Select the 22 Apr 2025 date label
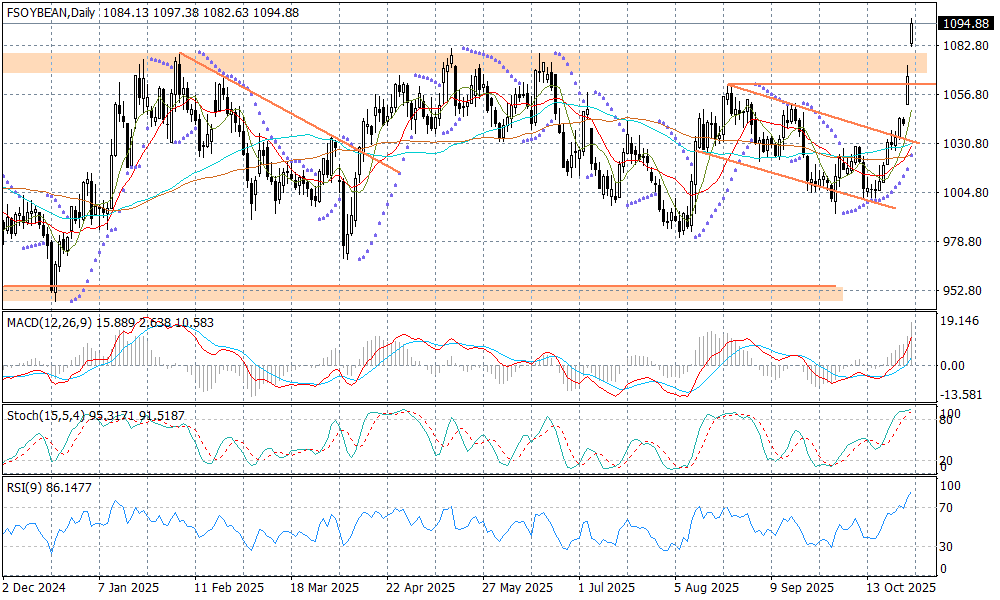Image resolution: width=1000 pixels, height=600 pixels. 421,588
